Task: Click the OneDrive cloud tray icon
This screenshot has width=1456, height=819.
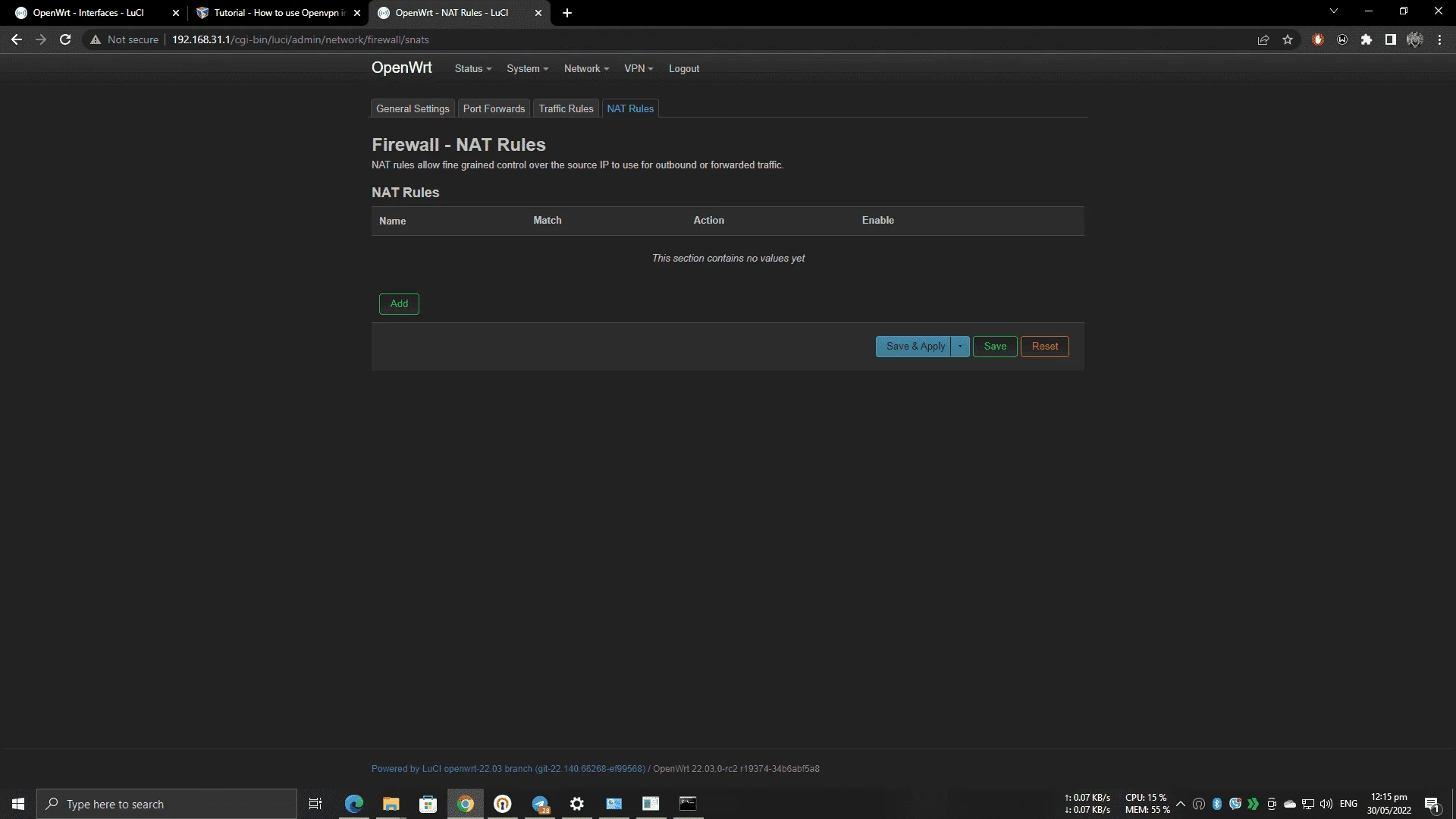Action: [1290, 804]
